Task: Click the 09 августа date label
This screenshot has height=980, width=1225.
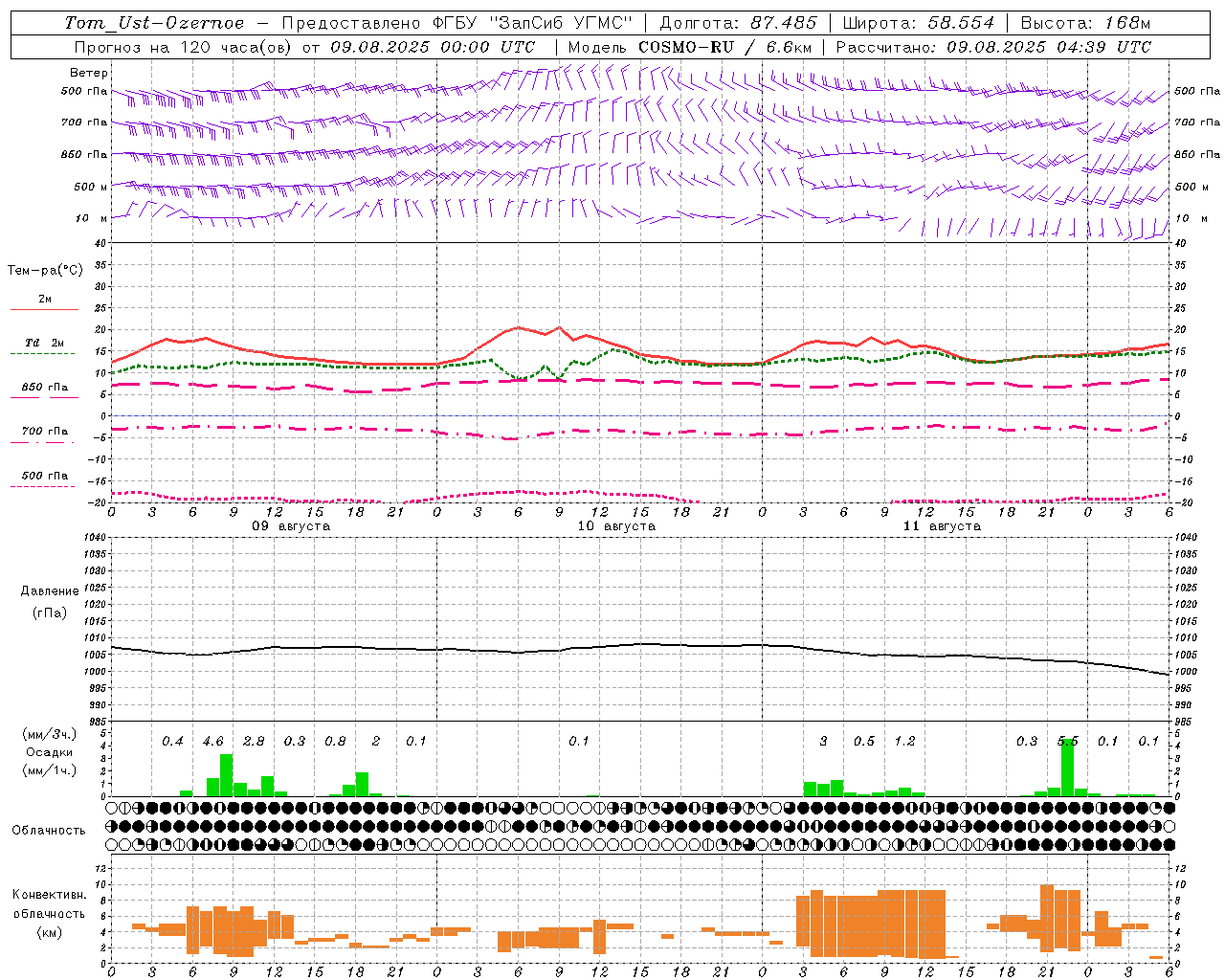Action: [x=291, y=526]
